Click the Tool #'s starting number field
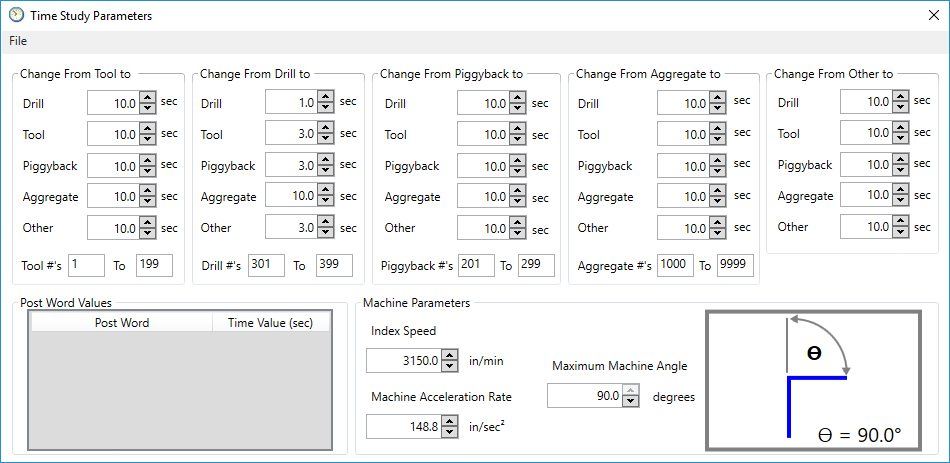Screen dimensions: 950x463 click(x=86, y=265)
